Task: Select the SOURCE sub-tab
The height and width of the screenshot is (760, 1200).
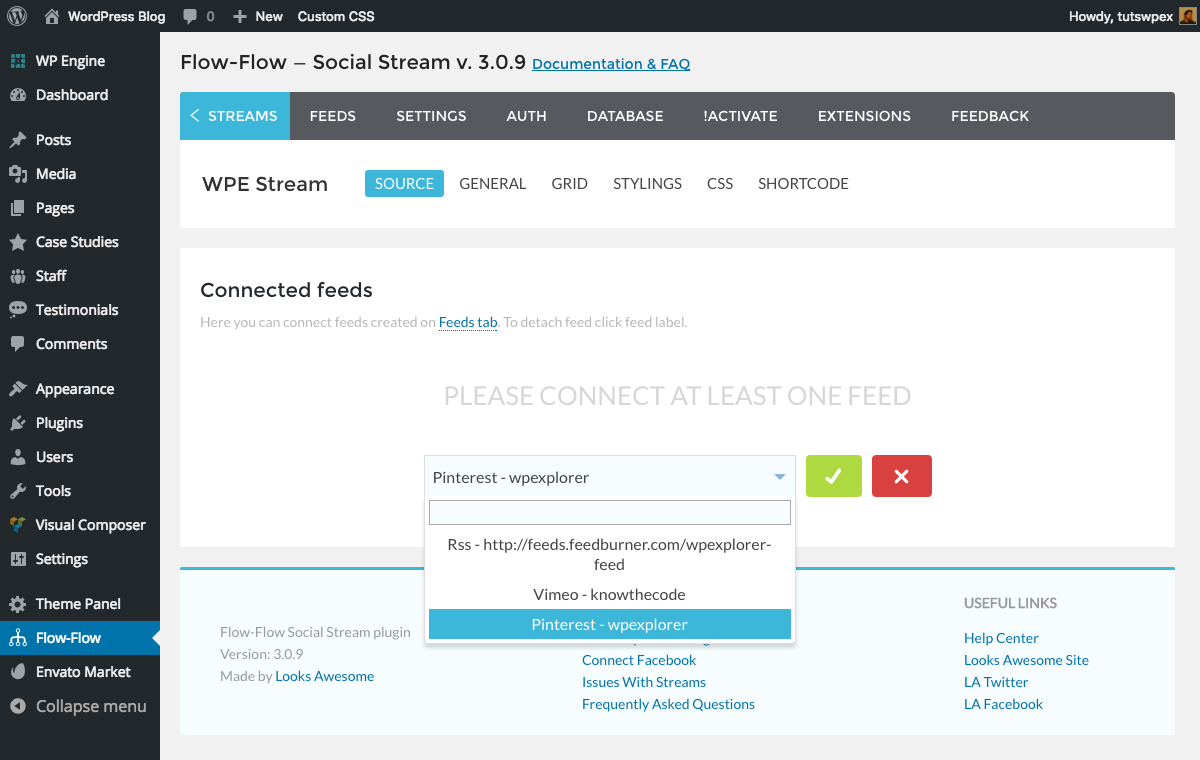Action: click(404, 183)
